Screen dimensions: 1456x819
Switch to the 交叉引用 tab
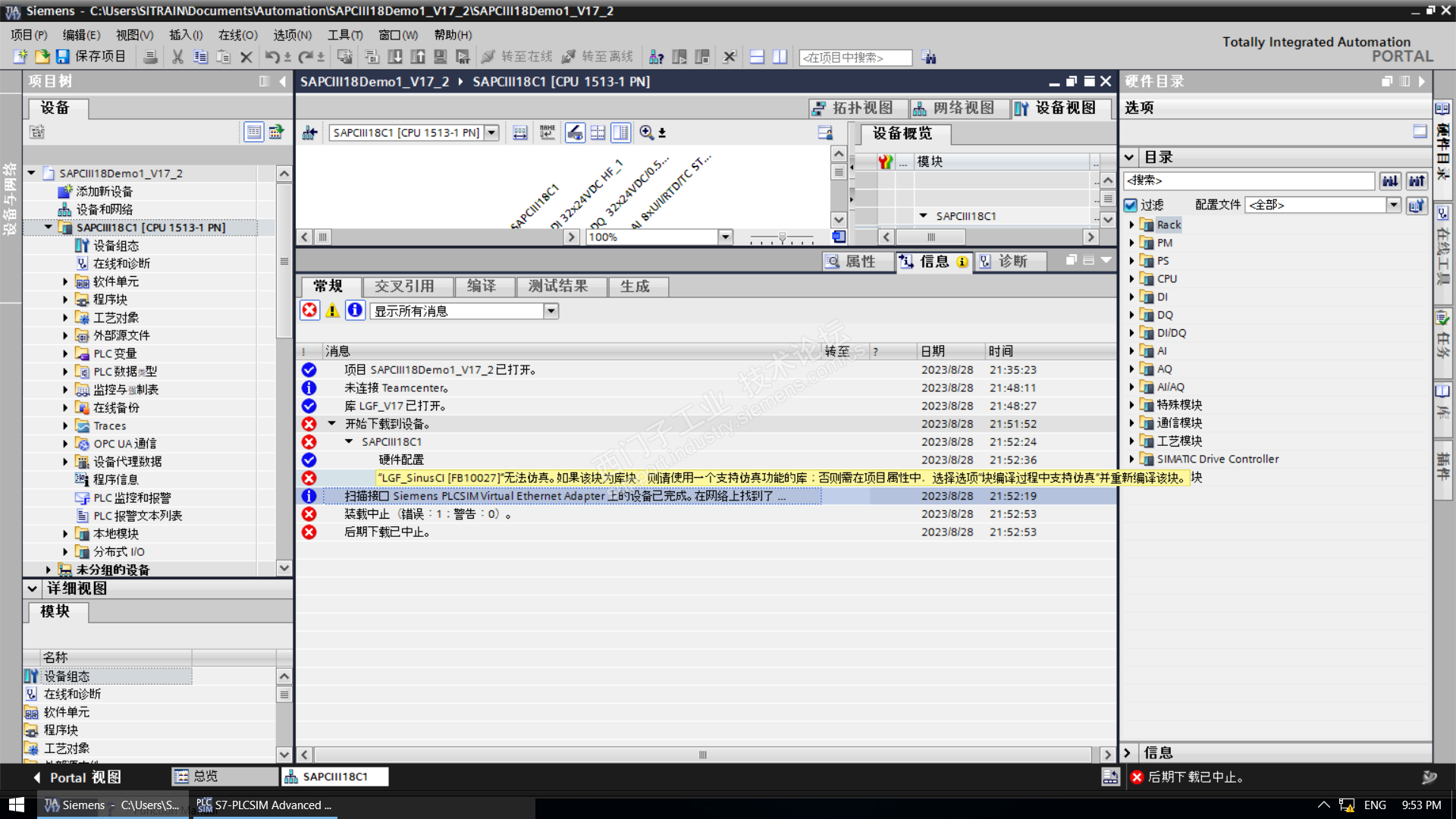coord(404,287)
